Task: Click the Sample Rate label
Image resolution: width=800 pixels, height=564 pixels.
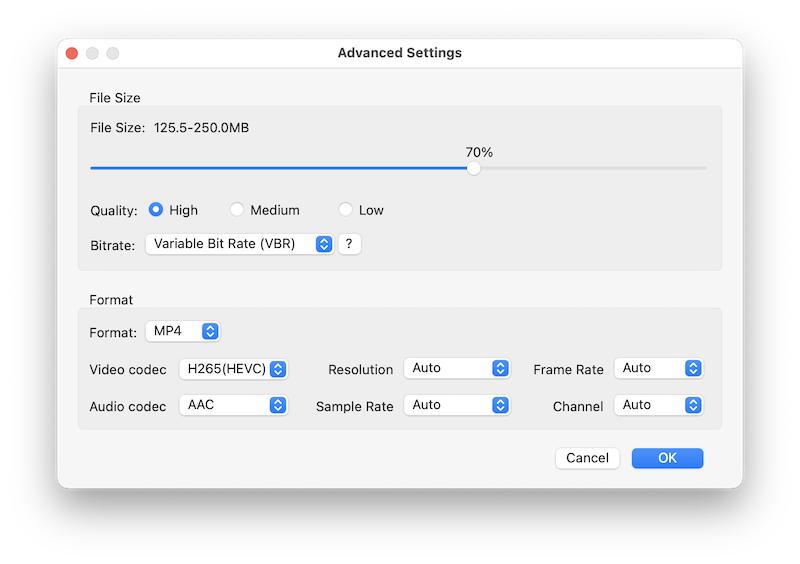Action: pyautogui.click(x=355, y=406)
